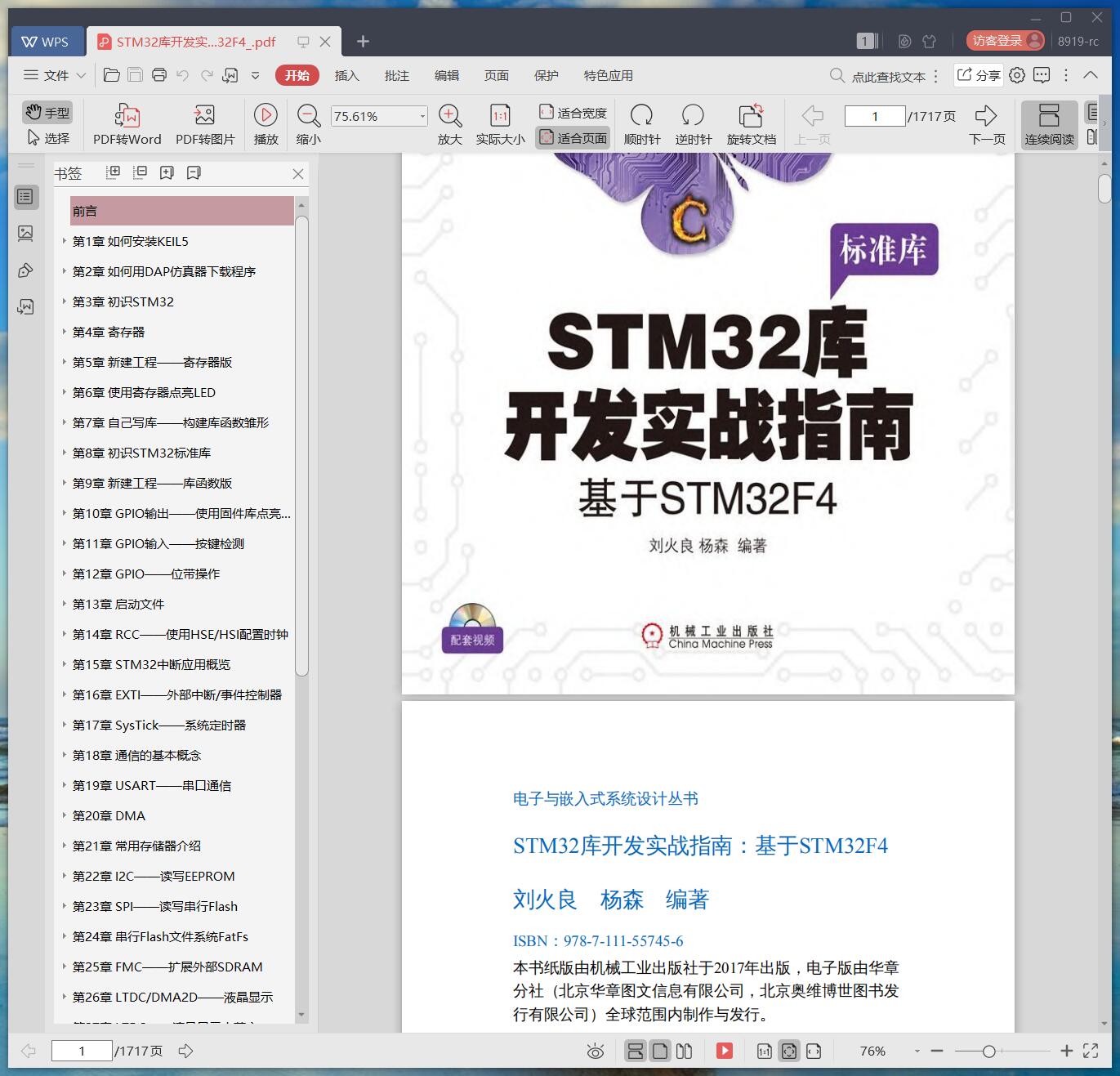The image size is (1120, 1076).
Task: Open new tab with plus button
Action: coord(364,41)
